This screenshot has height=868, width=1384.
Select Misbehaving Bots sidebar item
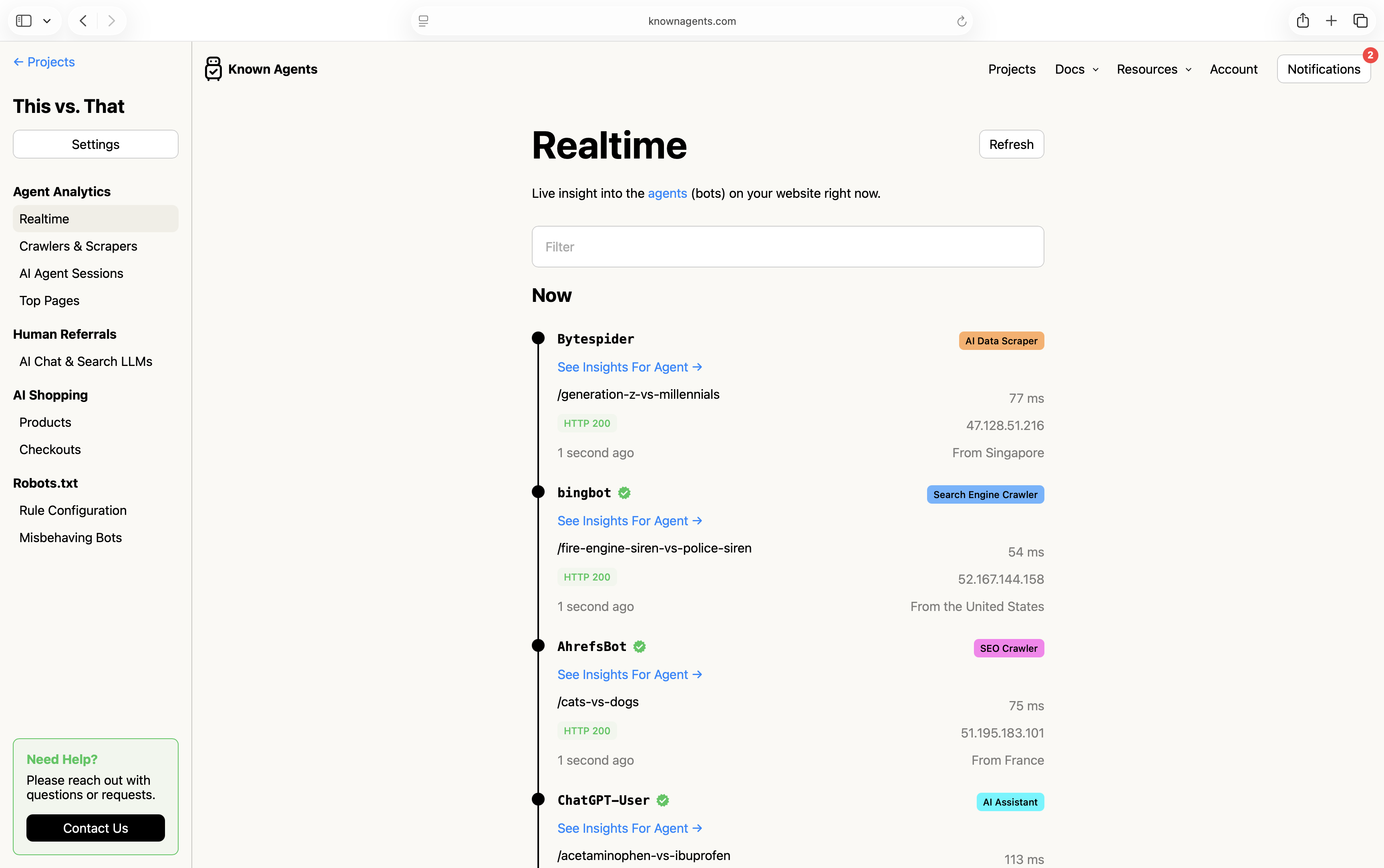tap(70, 537)
